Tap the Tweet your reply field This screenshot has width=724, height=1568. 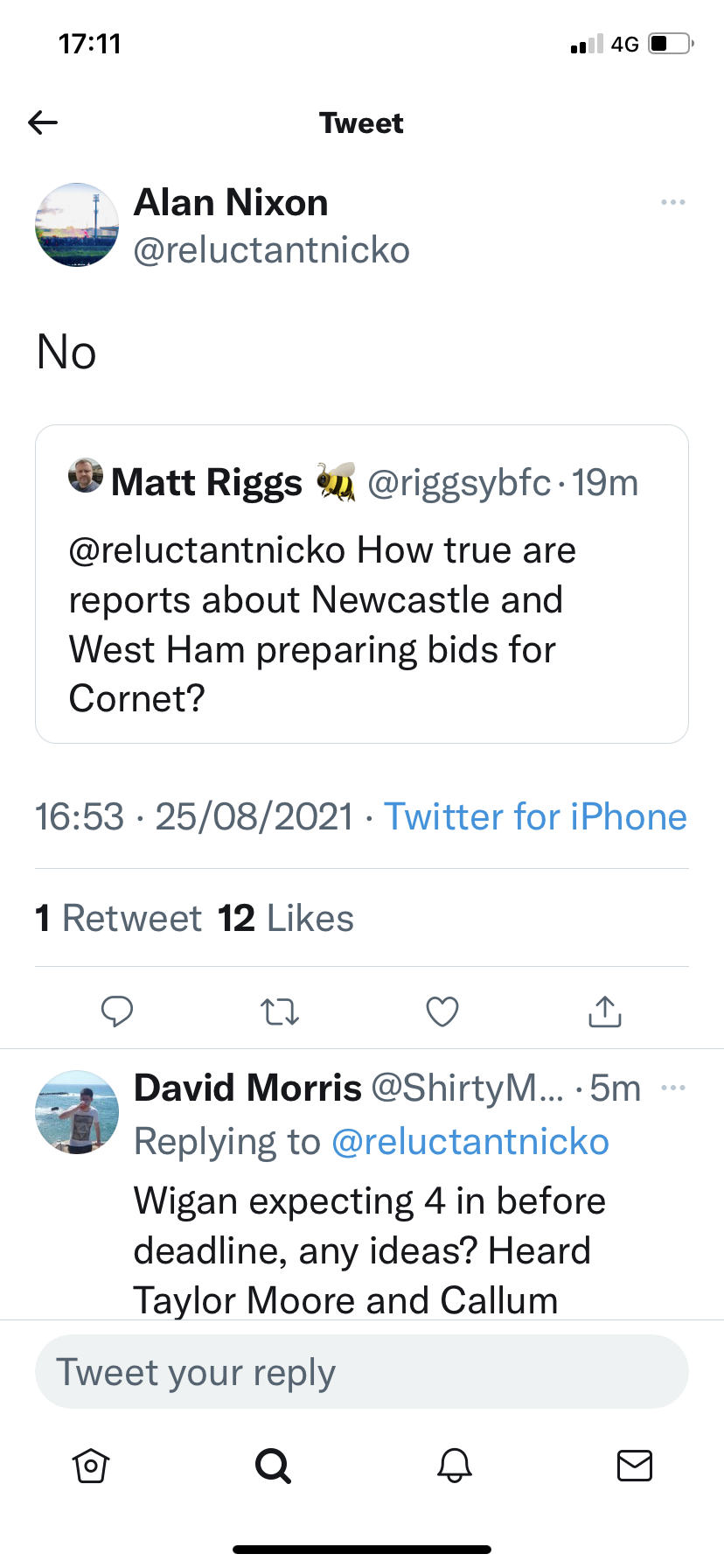pyautogui.click(x=362, y=1372)
